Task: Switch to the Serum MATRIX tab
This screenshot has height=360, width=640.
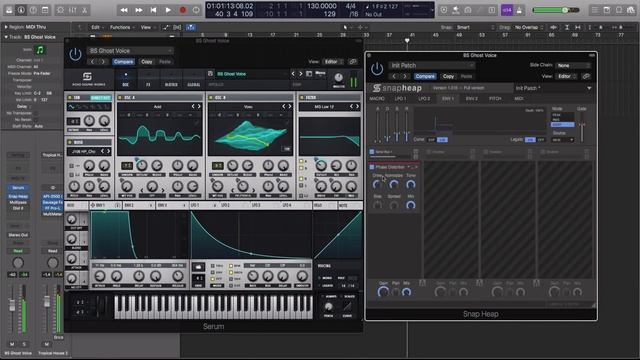Action: click(x=171, y=79)
